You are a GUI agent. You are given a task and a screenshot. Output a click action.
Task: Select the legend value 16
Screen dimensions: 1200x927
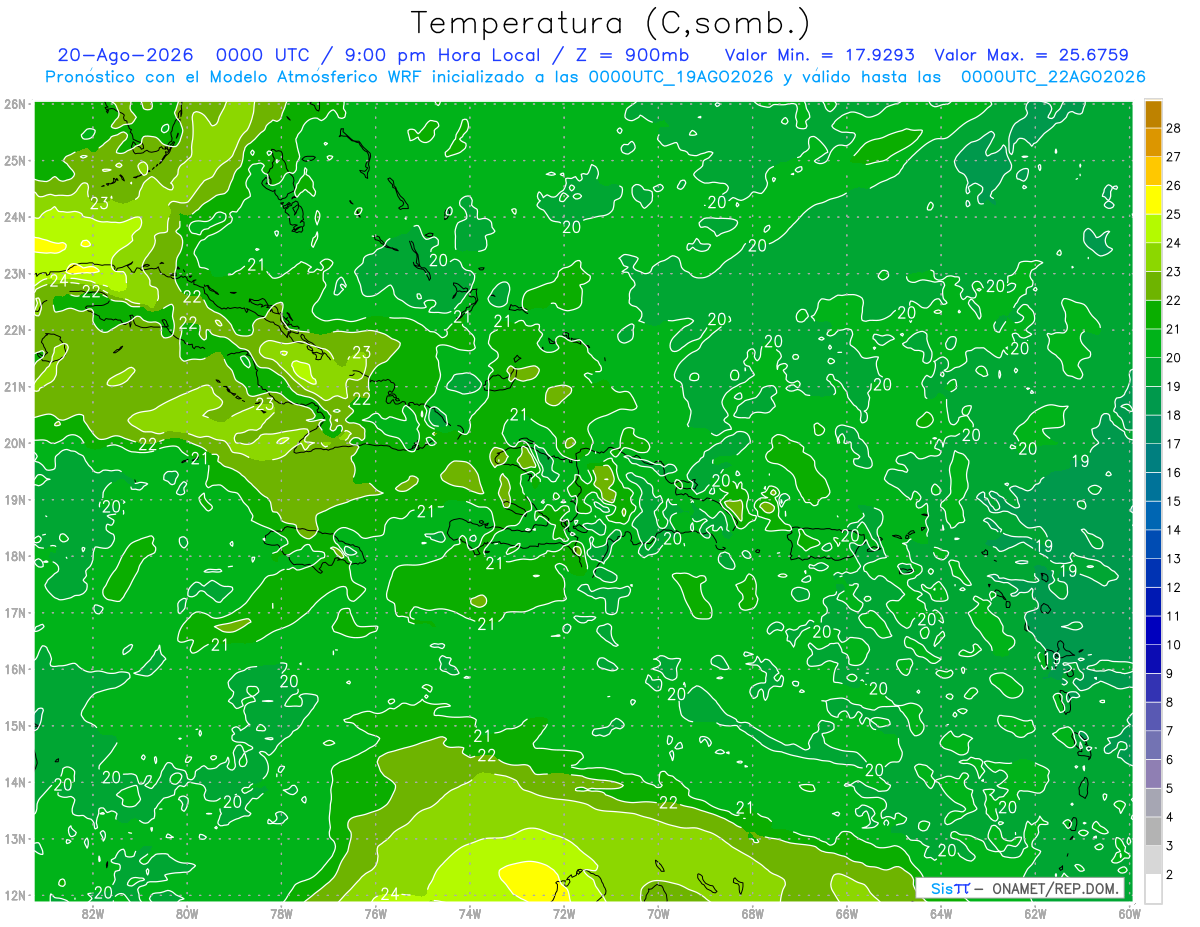click(1174, 472)
